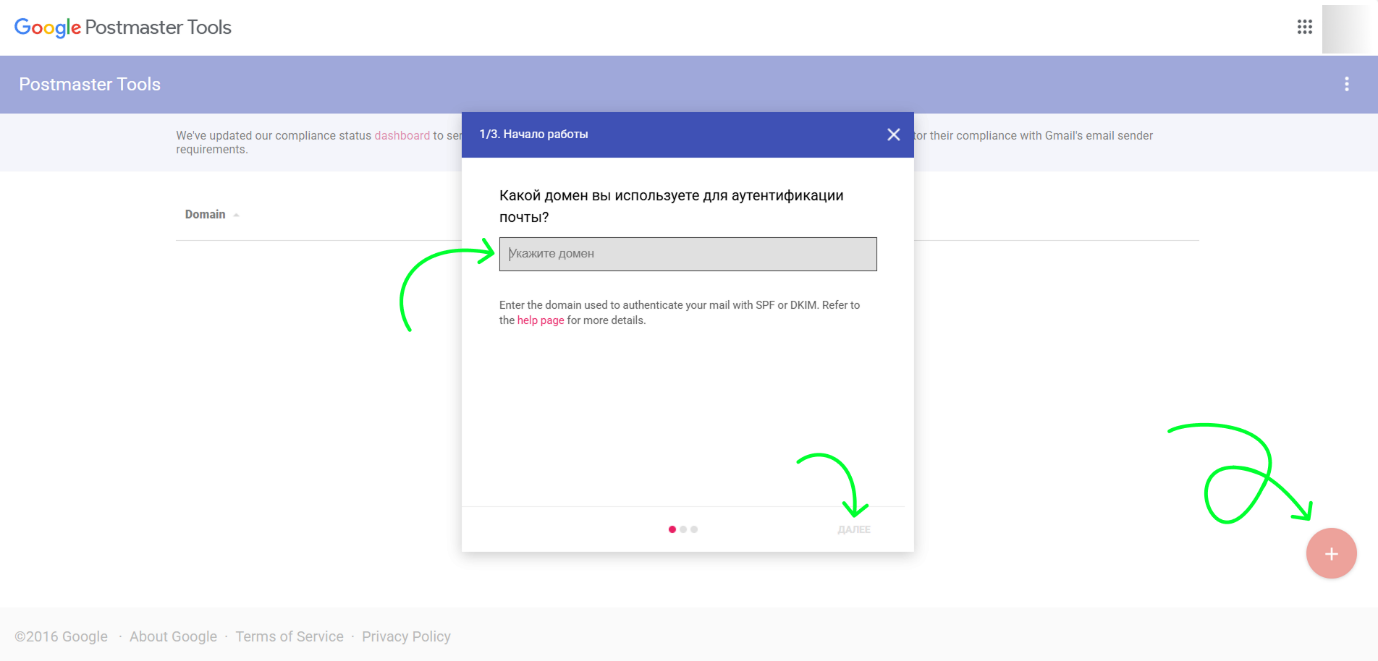Click the first pink step indicator dot

[x=672, y=529]
